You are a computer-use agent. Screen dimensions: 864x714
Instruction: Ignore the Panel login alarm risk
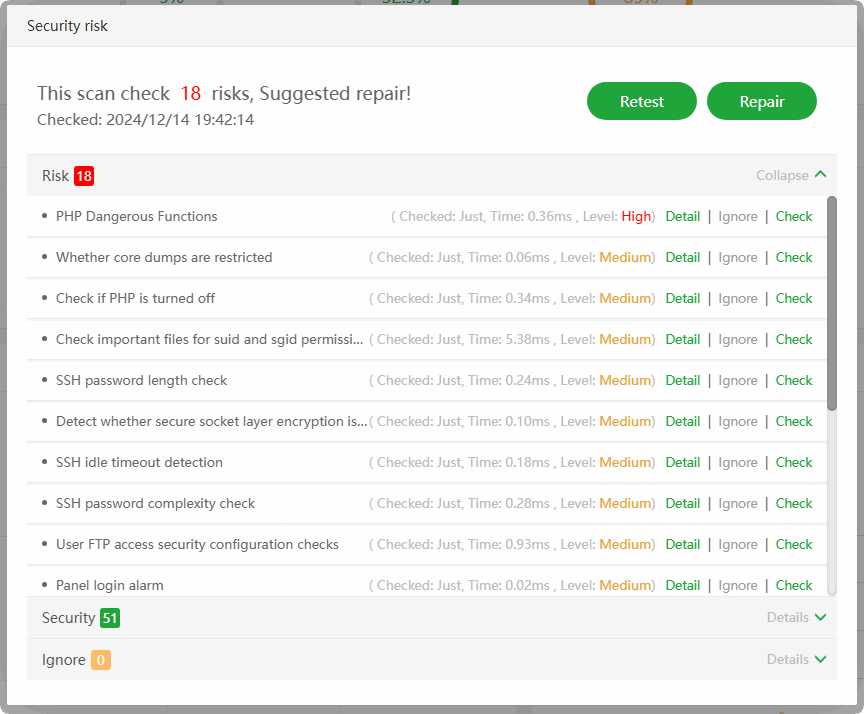coord(738,585)
